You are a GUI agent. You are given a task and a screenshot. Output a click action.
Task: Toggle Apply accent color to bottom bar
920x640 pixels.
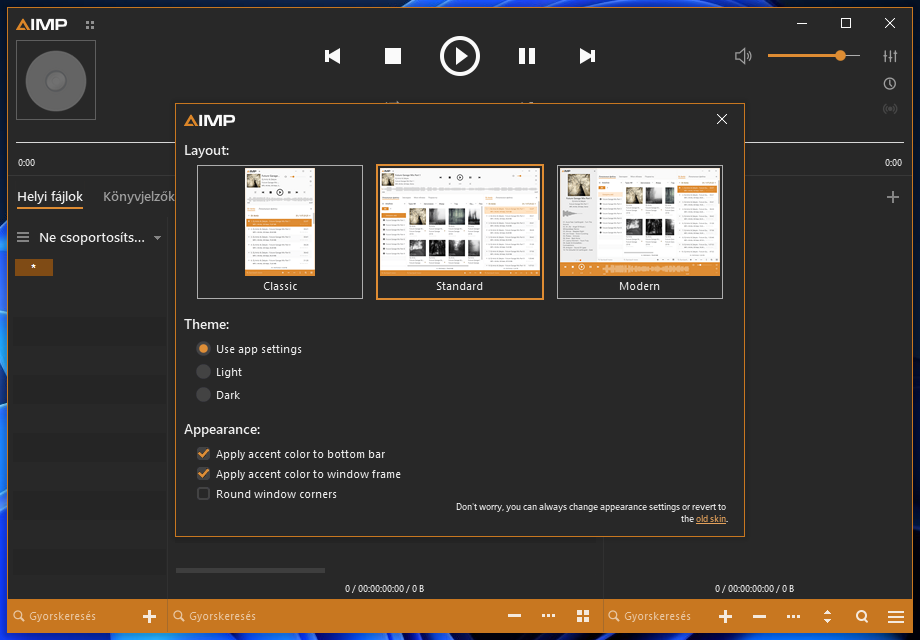292,453
